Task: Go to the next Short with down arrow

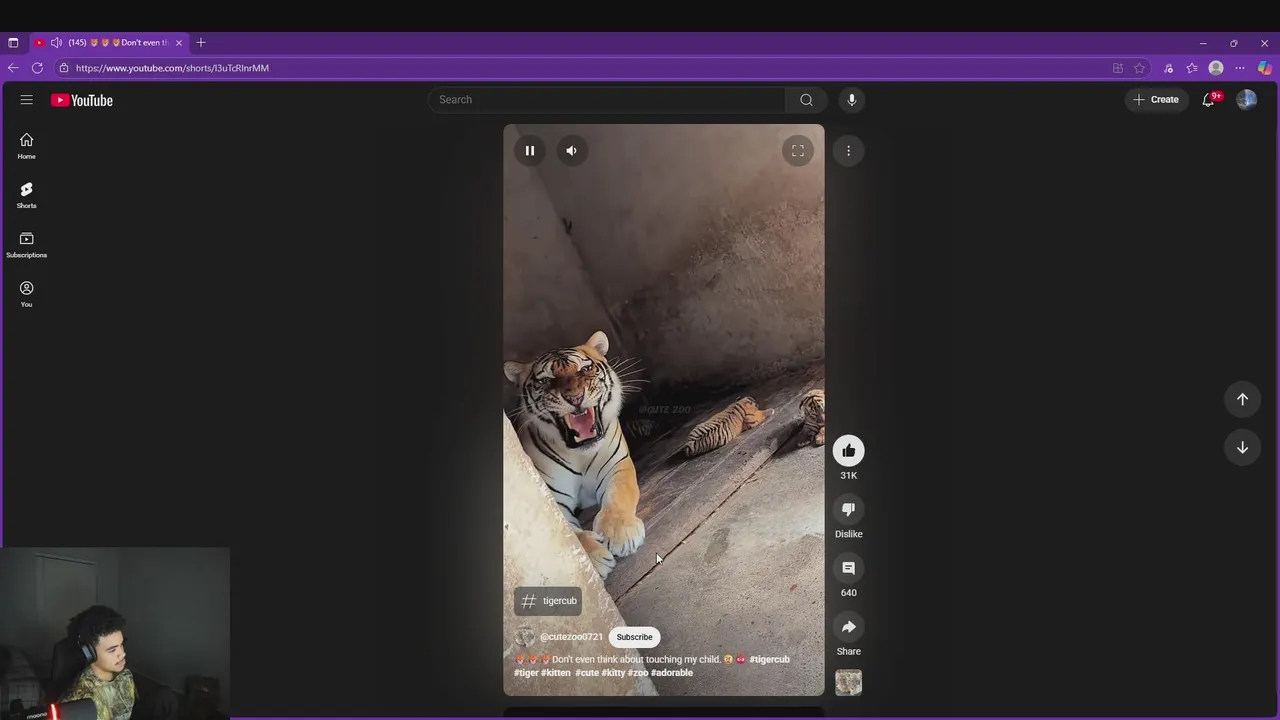Action: click(1242, 448)
